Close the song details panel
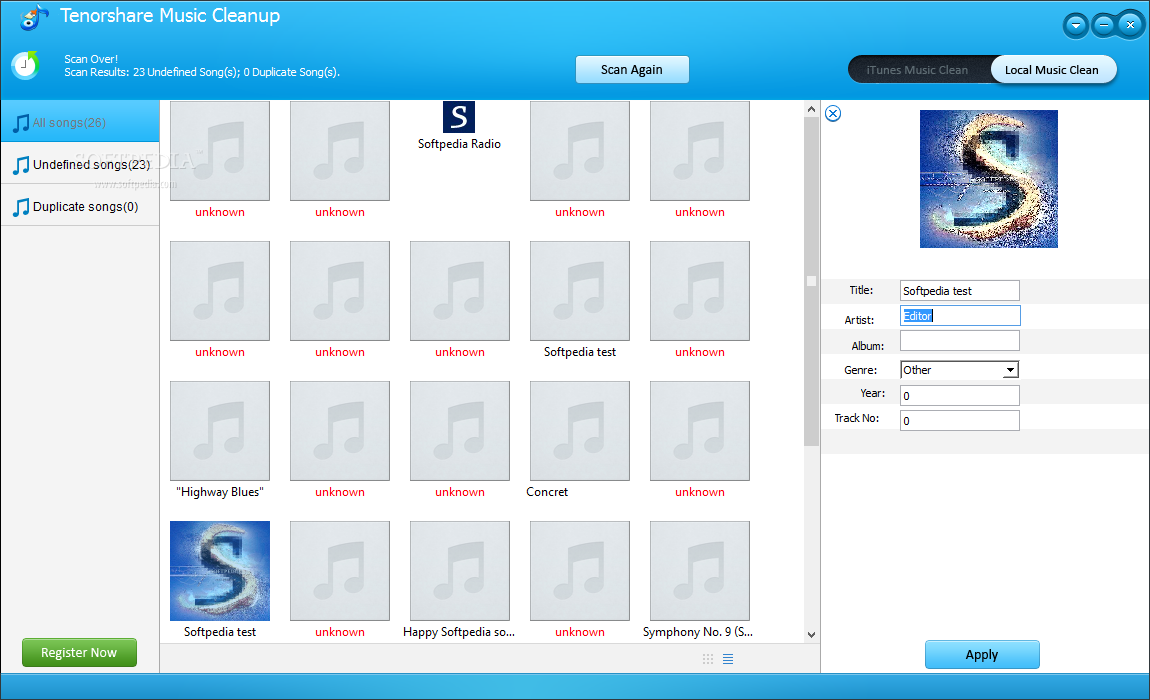 point(833,114)
